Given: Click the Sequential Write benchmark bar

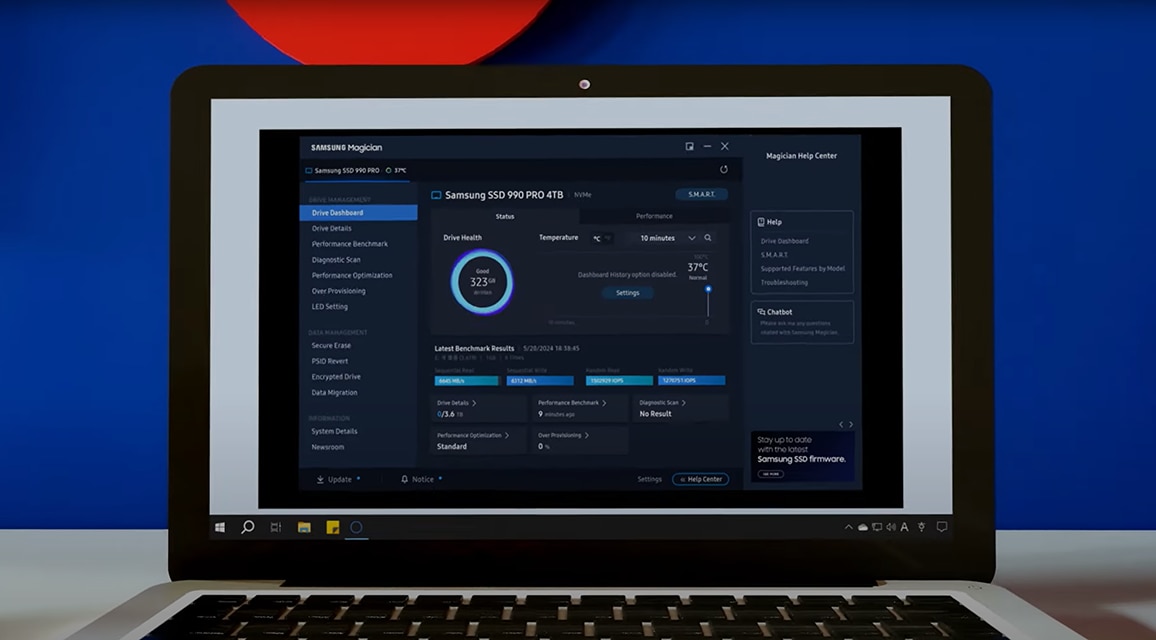Looking at the screenshot, I should [540, 380].
